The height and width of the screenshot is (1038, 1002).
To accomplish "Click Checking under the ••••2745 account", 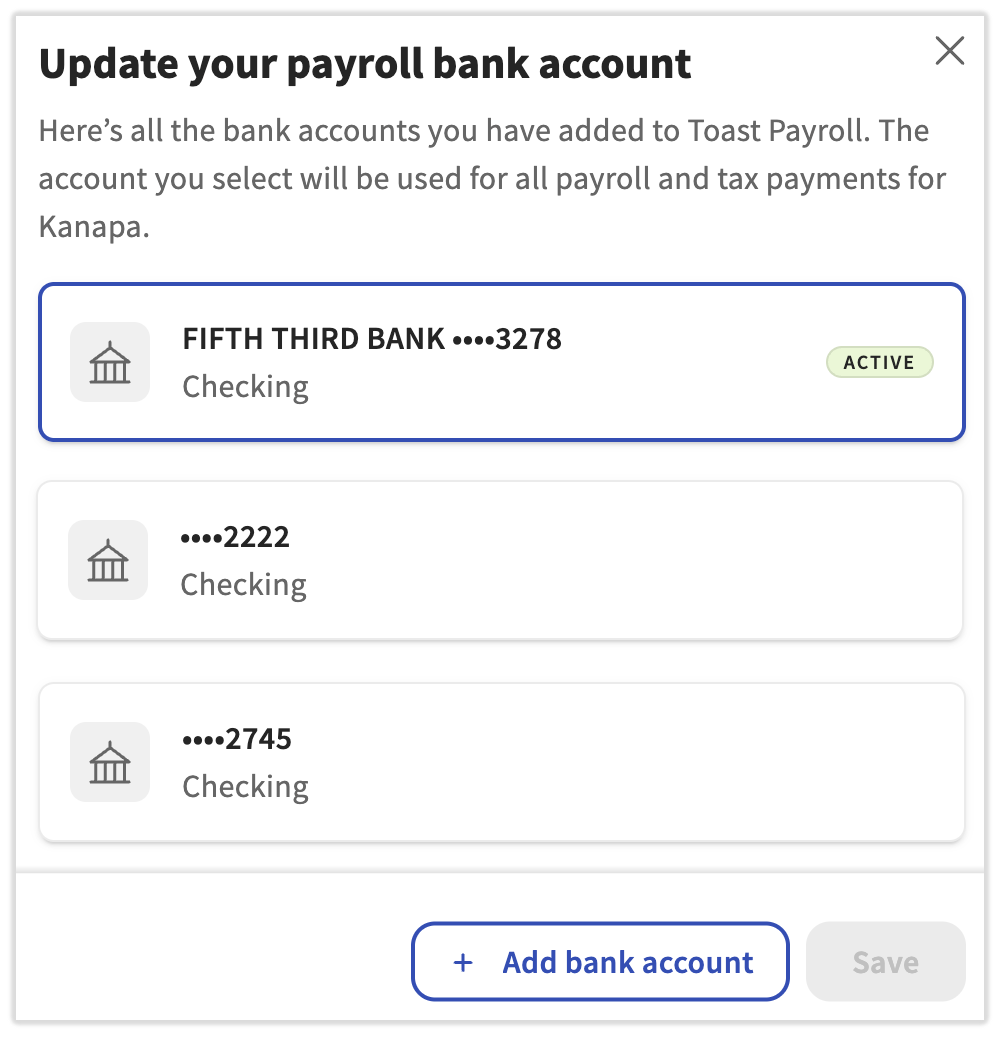I will coord(245,787).
